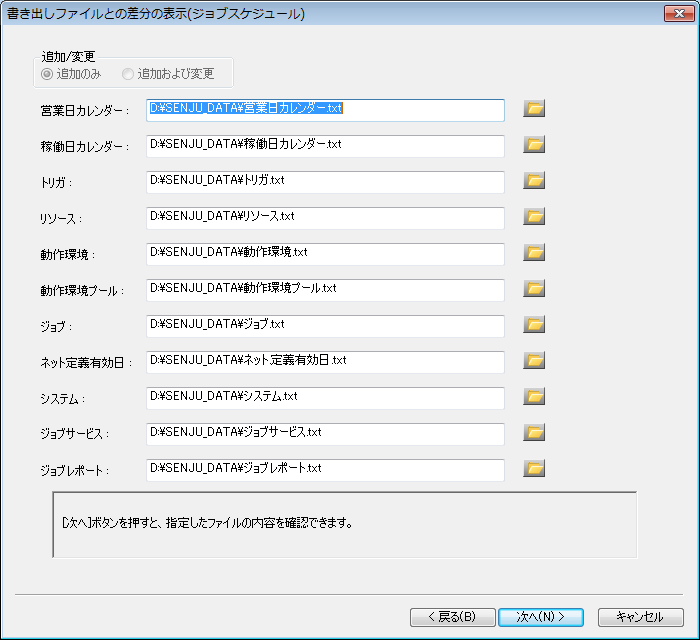Click the ジョブ : label
This screenshot has height=640, width=700.
56,327
